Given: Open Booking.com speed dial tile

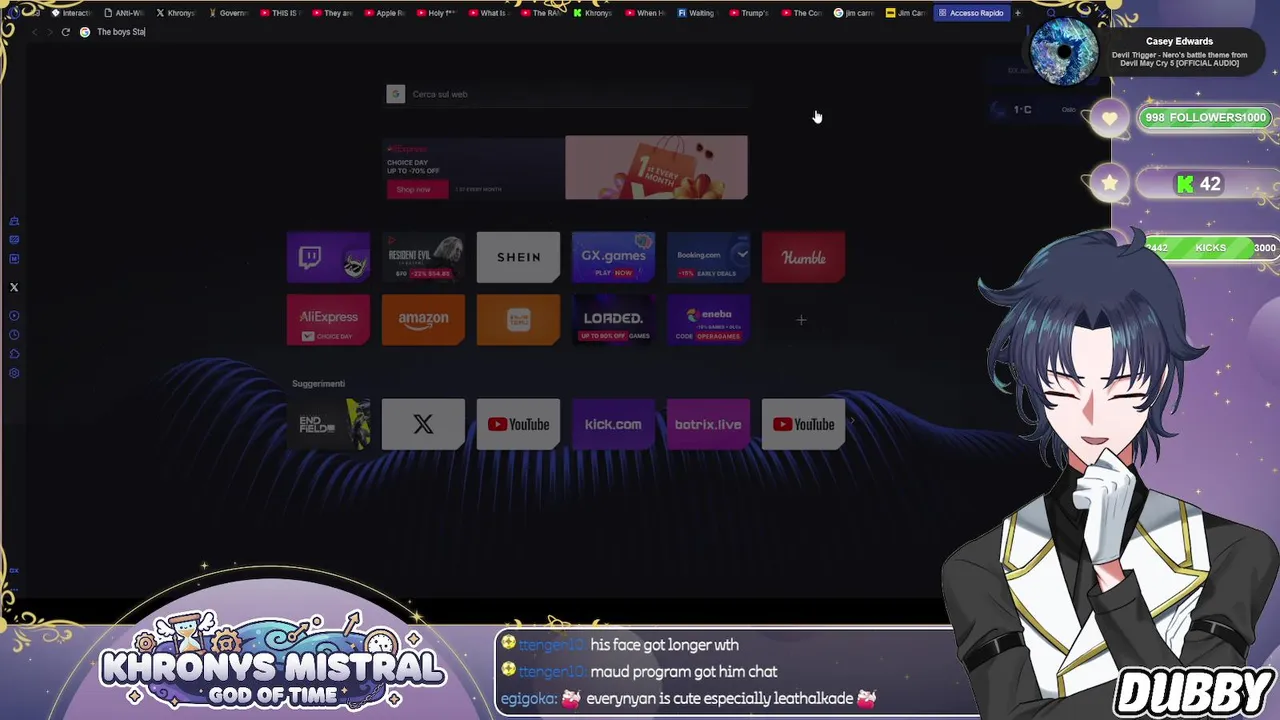Looking at the screenshot, I should tap(708, 258).
